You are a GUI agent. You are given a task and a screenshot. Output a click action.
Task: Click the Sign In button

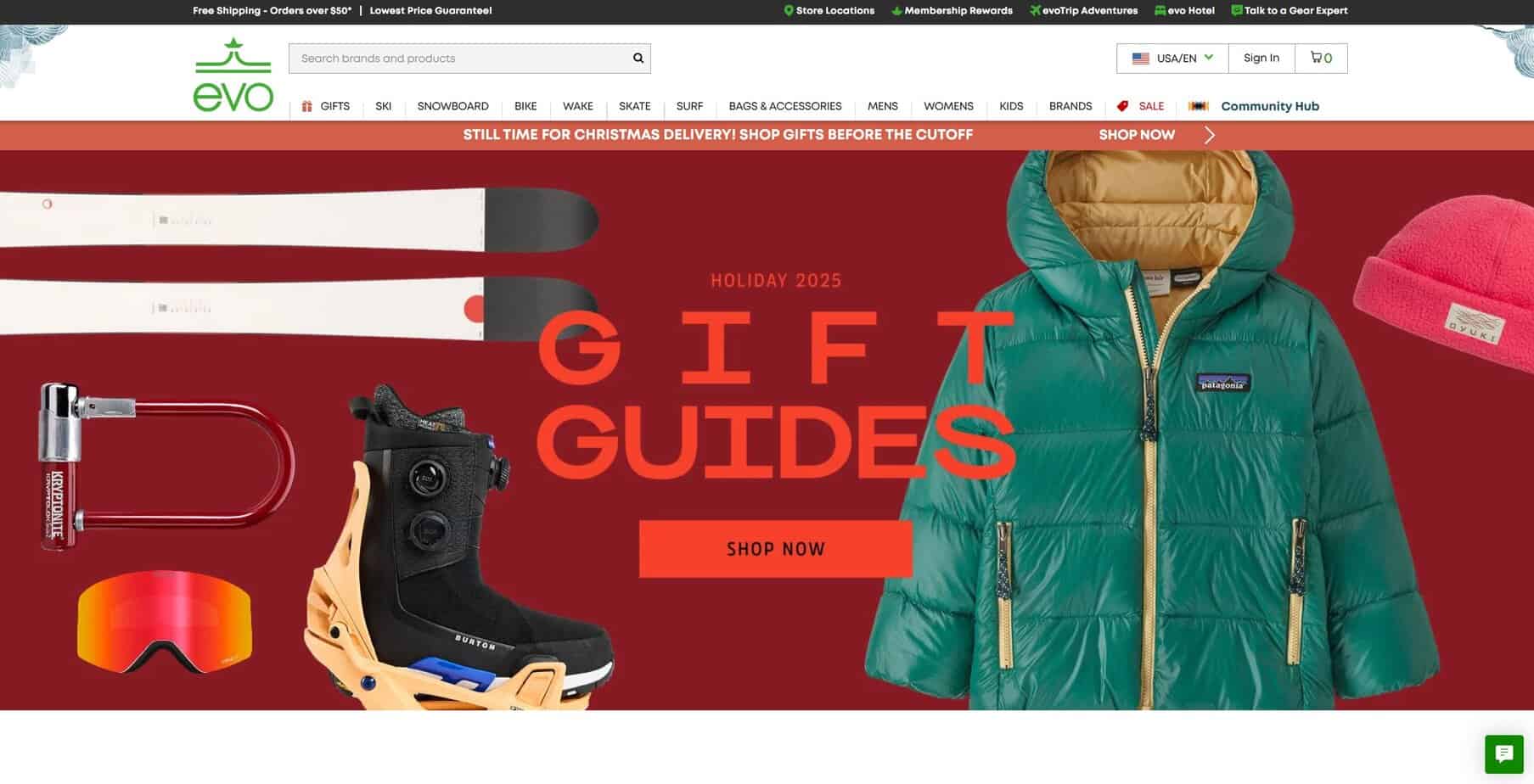(1261, 59)
